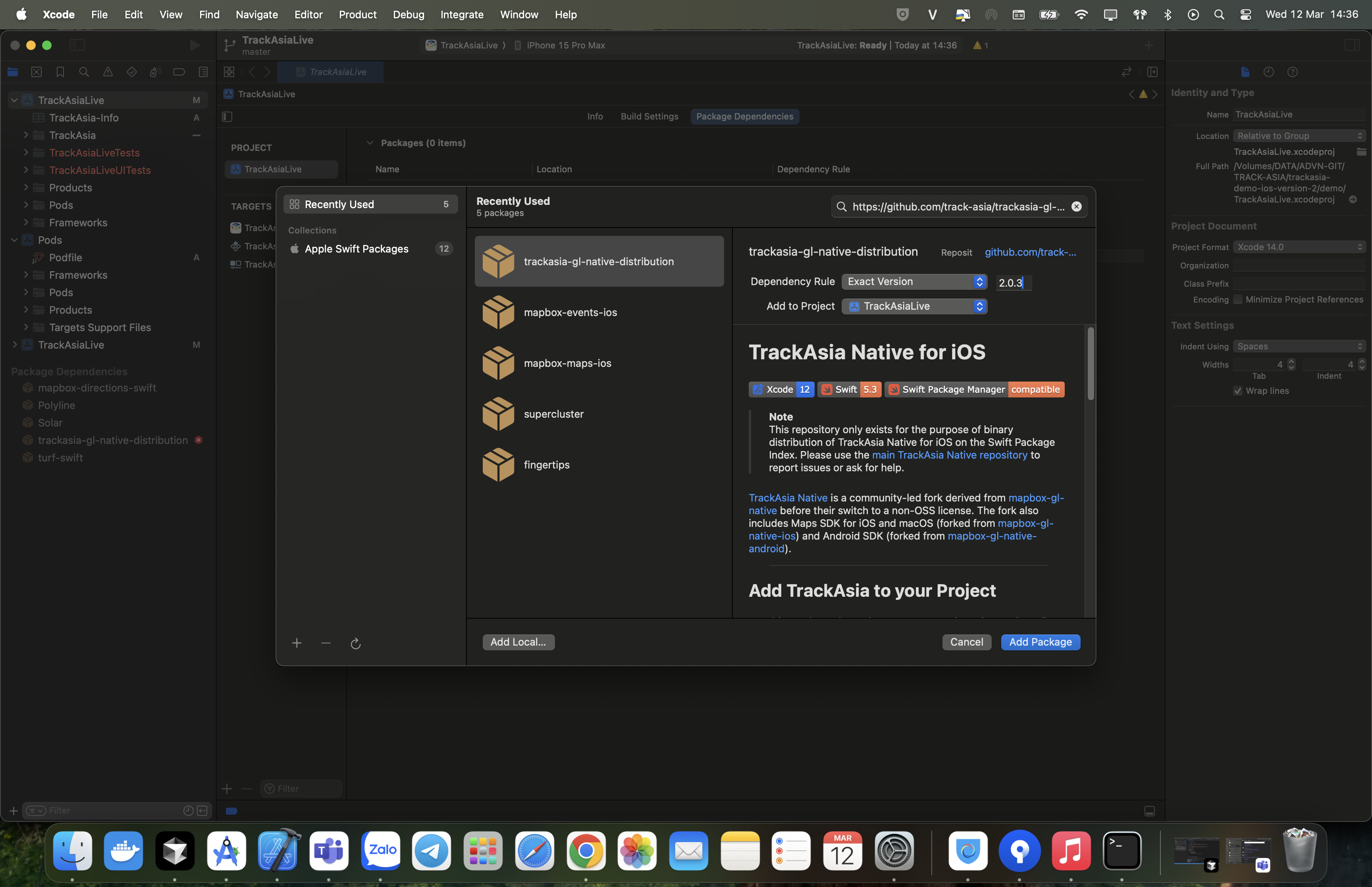Screen dimensions: 1372x887
Task: Click the plus icon to add collection
Action: click(x=297, y=643)
